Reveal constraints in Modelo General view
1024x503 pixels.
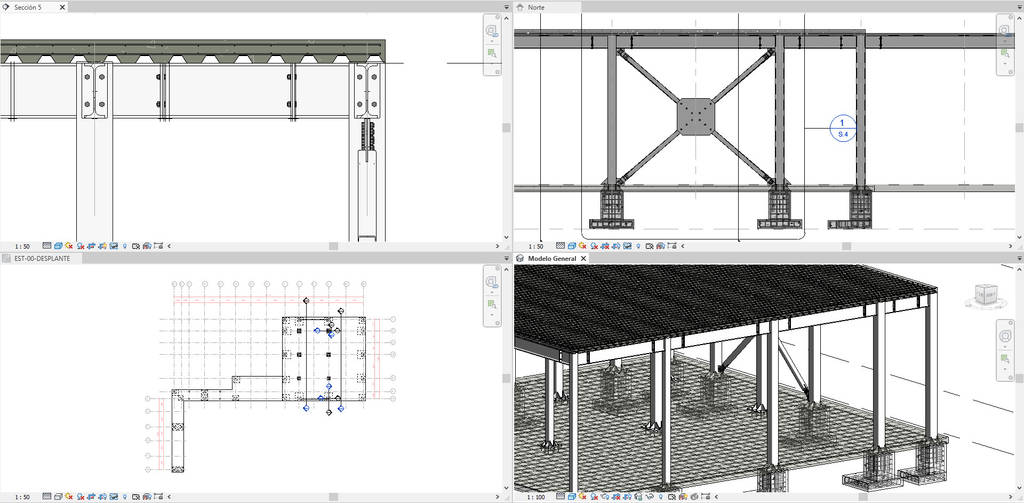coord(705,497)
